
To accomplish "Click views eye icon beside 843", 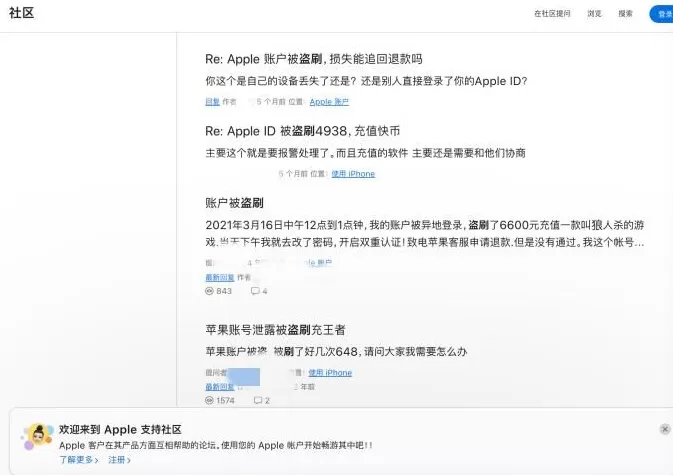I will (209, 291).
